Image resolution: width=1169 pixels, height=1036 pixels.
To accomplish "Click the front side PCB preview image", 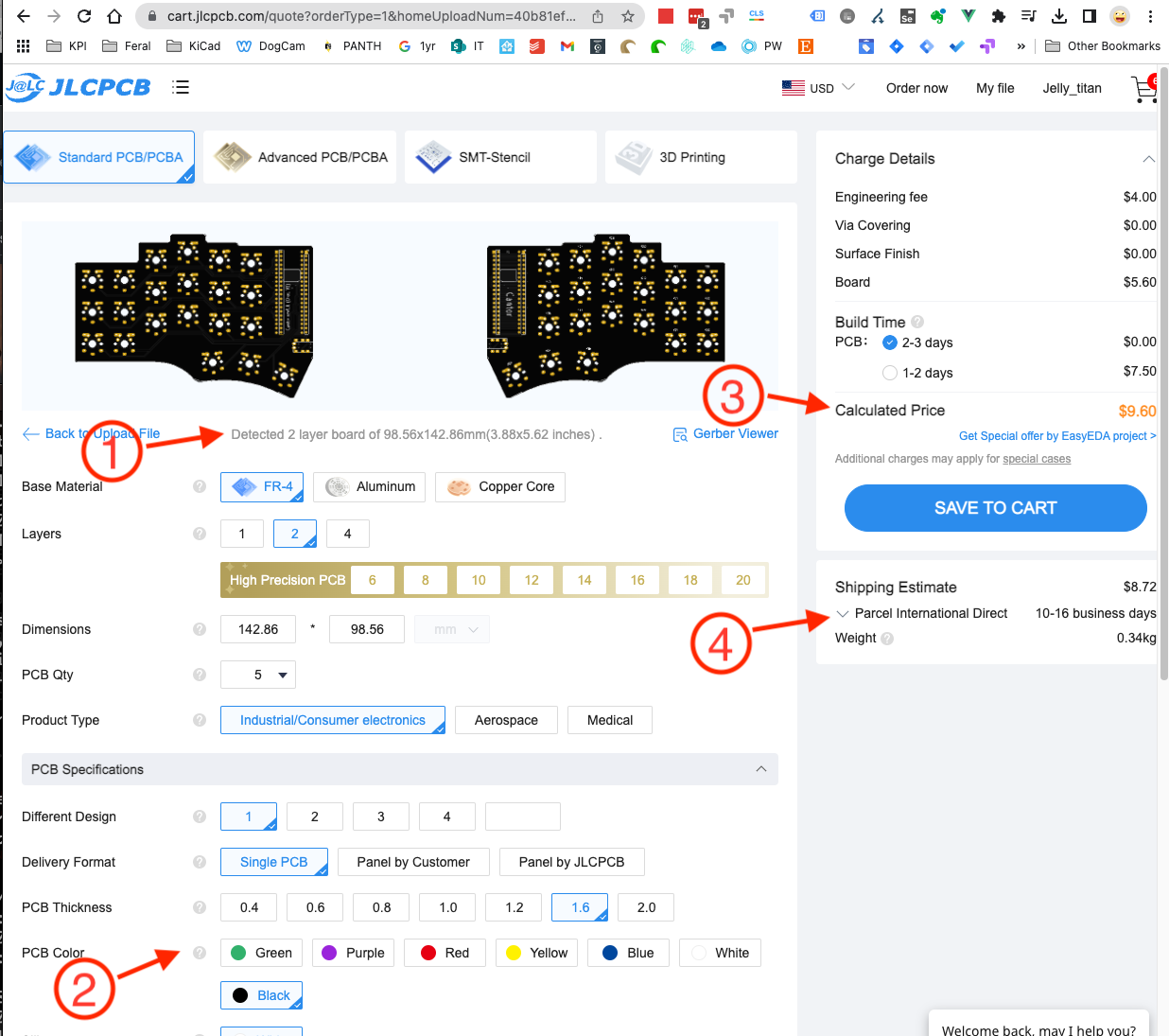I will tap(194, 315).
